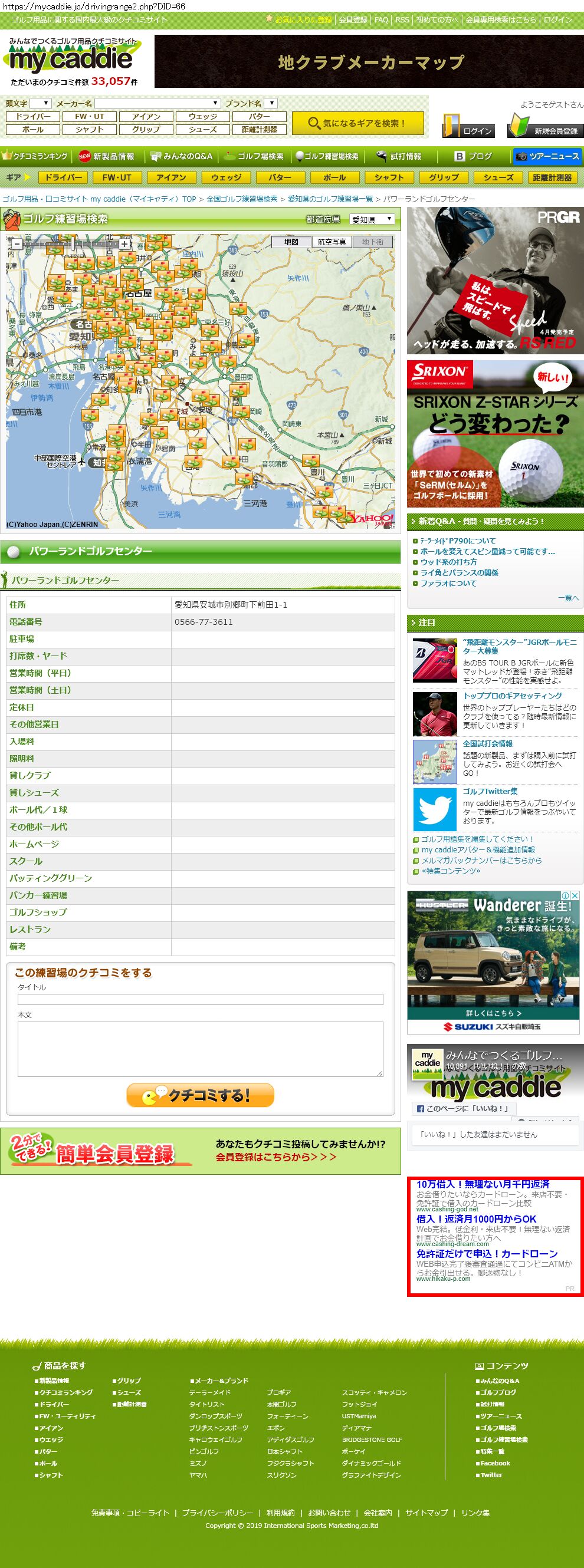Open ツアーニュース camera item
Viewport: 584px width, 1568px height.
[547, 156]
